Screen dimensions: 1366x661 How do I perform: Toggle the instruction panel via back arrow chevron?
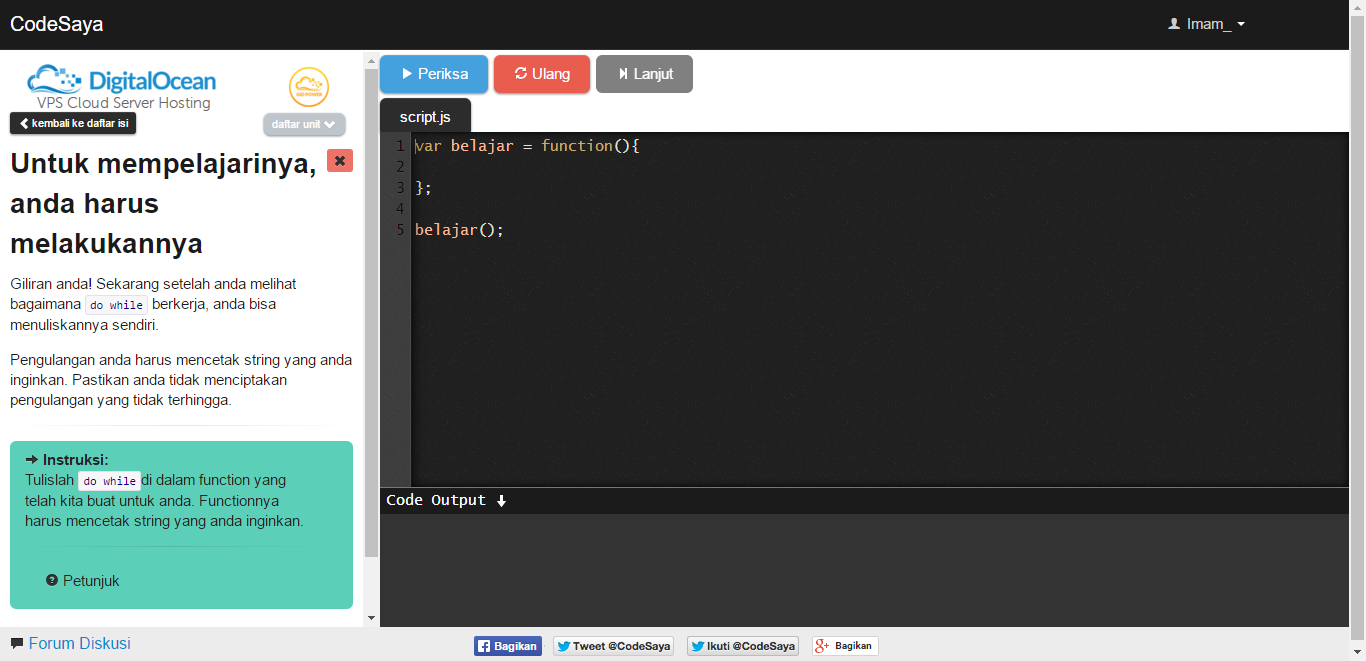pos(23,123)
